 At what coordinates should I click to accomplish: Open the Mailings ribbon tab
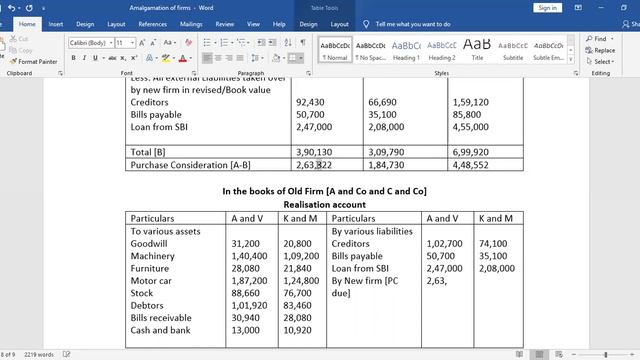coord(191,24)
